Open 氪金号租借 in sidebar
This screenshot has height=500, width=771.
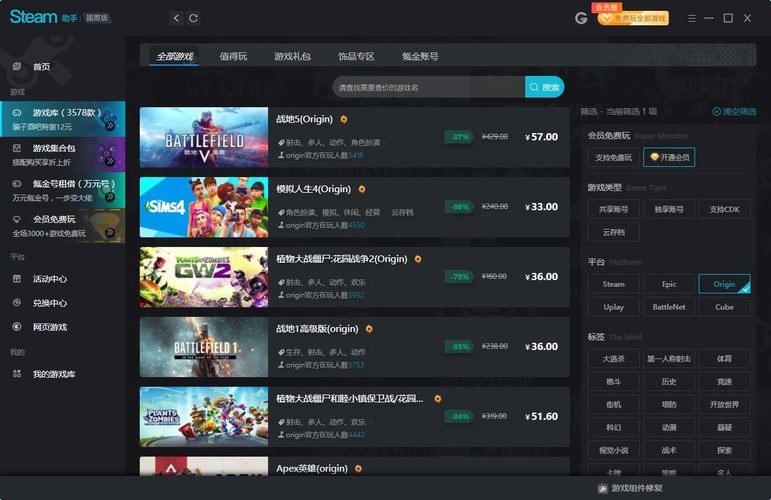tap(62, 190)
